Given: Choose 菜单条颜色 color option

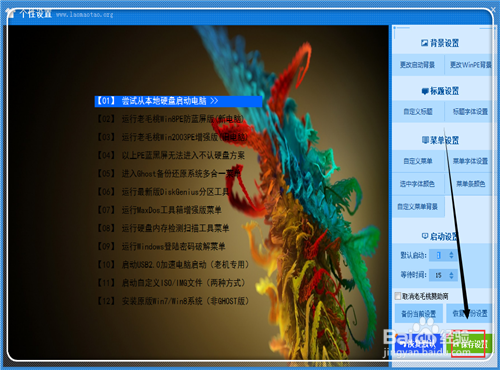Looking at the screenshot, I should pyautogui.click(x=470, y=184).
